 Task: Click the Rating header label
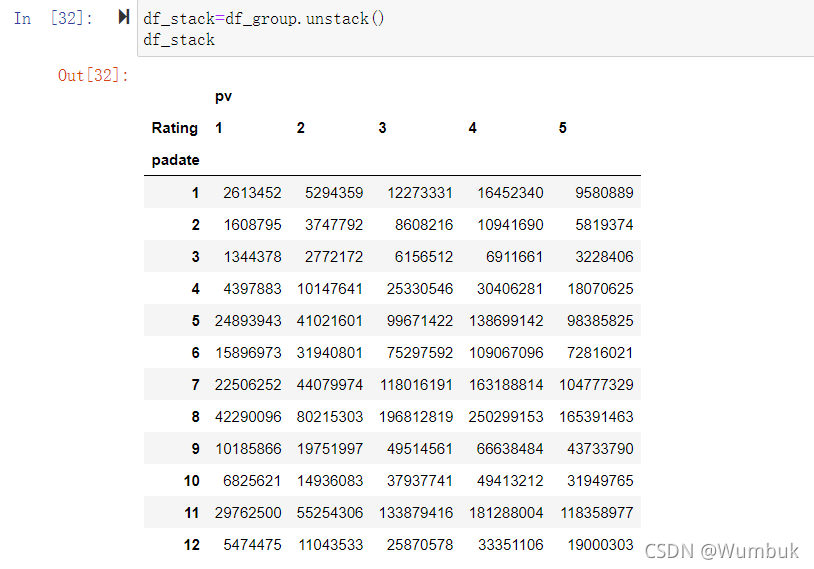(174, 128)
